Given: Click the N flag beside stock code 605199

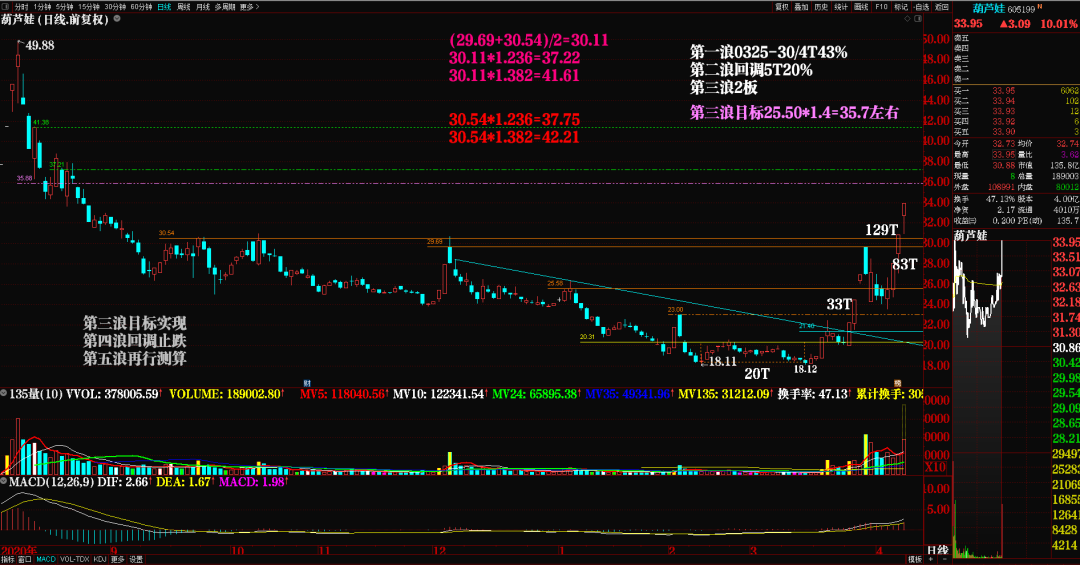Looking at the screenshot, I should (1040, 6).
